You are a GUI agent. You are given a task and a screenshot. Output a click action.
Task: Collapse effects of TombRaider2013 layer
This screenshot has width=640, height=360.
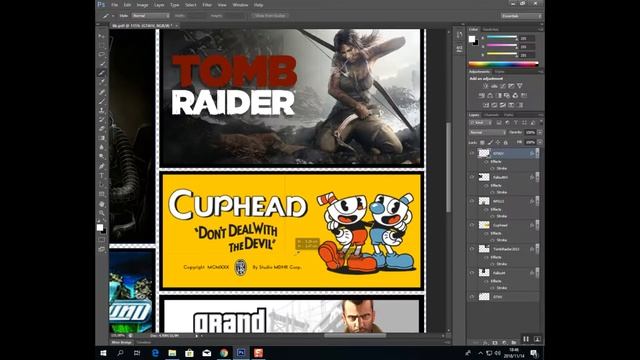click(537, 249)
